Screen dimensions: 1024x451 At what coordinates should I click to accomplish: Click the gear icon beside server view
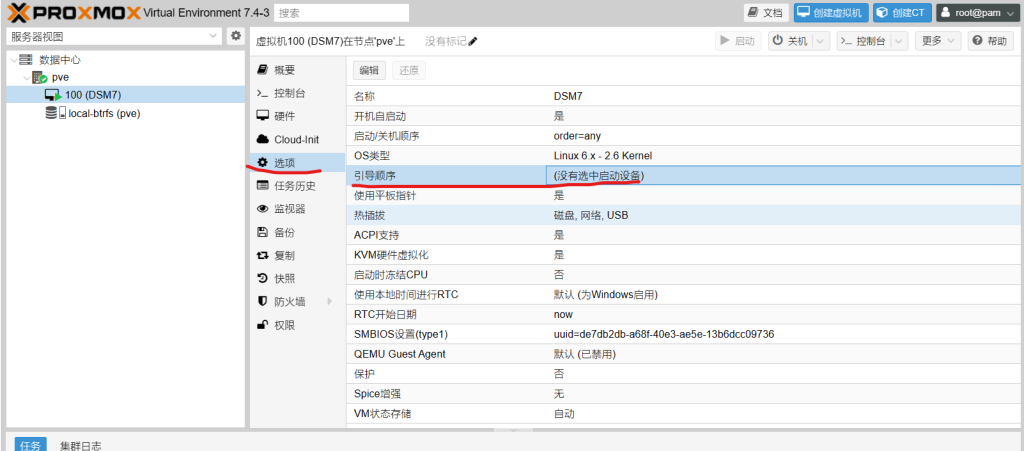coord(236,36)
